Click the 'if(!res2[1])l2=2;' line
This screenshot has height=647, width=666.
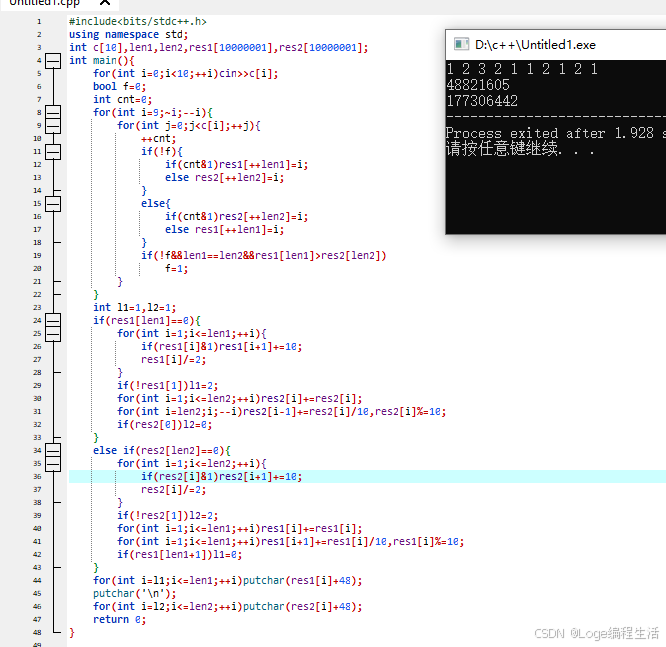click(x=168, y=516)
